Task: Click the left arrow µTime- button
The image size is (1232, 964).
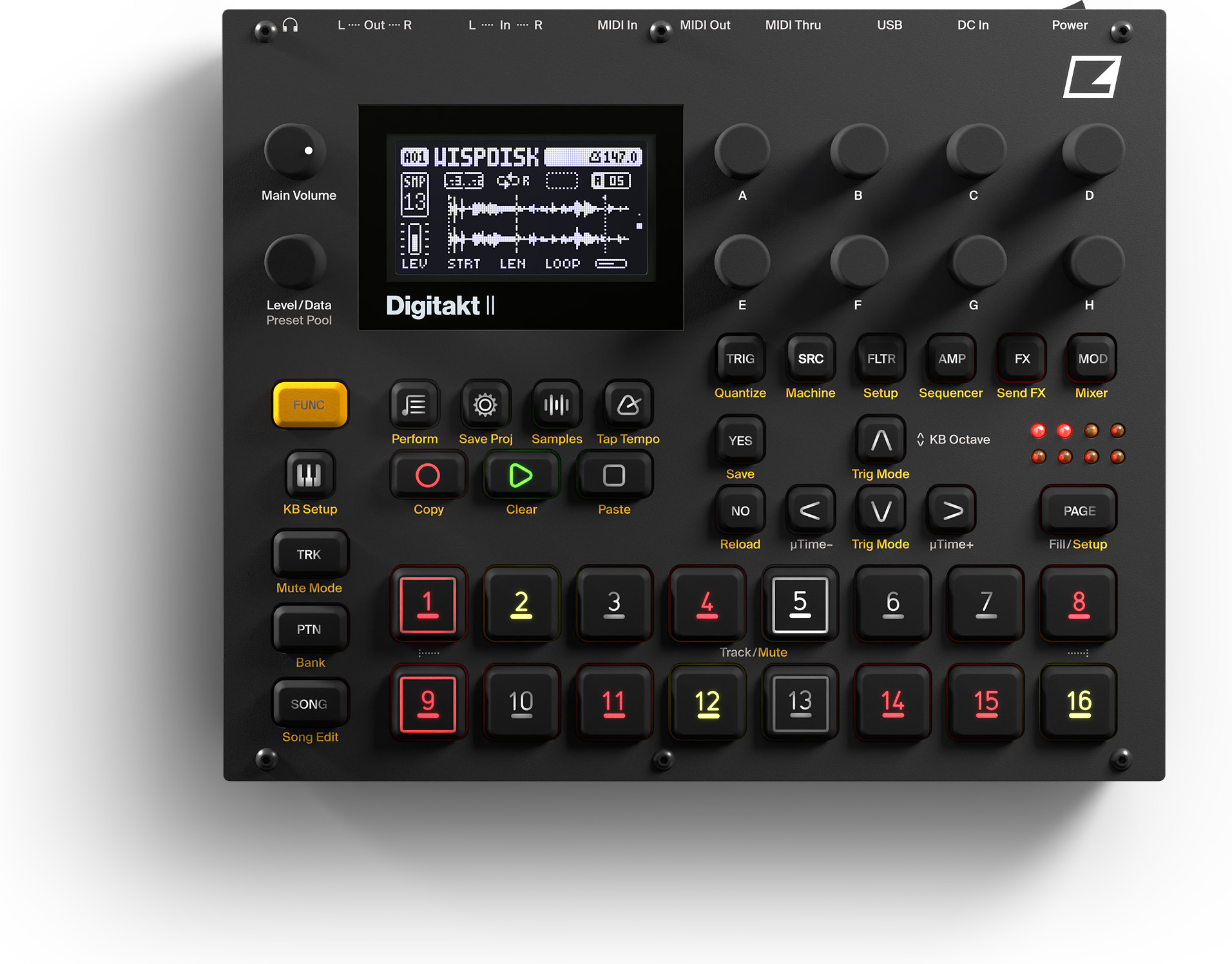Action: [x=811, y=511]
